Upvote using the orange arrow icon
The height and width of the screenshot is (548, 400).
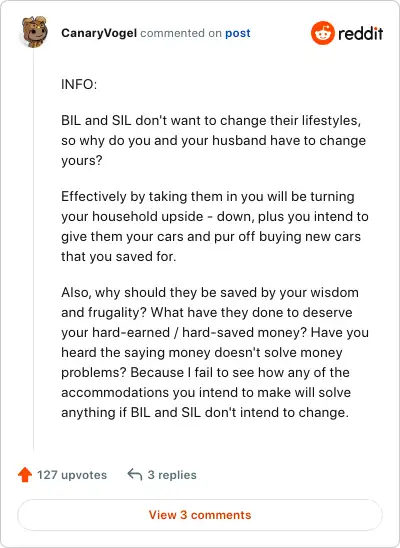tap(25, 475)
